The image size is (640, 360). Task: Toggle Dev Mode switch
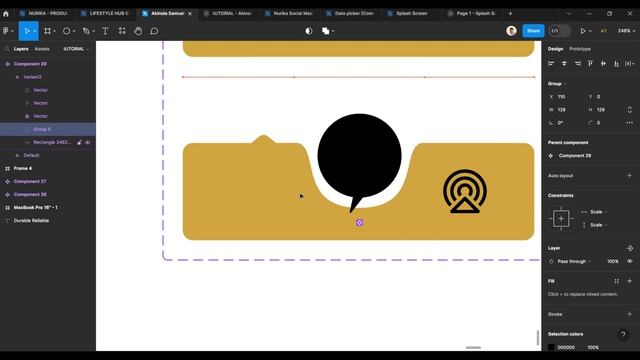[x=559, y=31]
